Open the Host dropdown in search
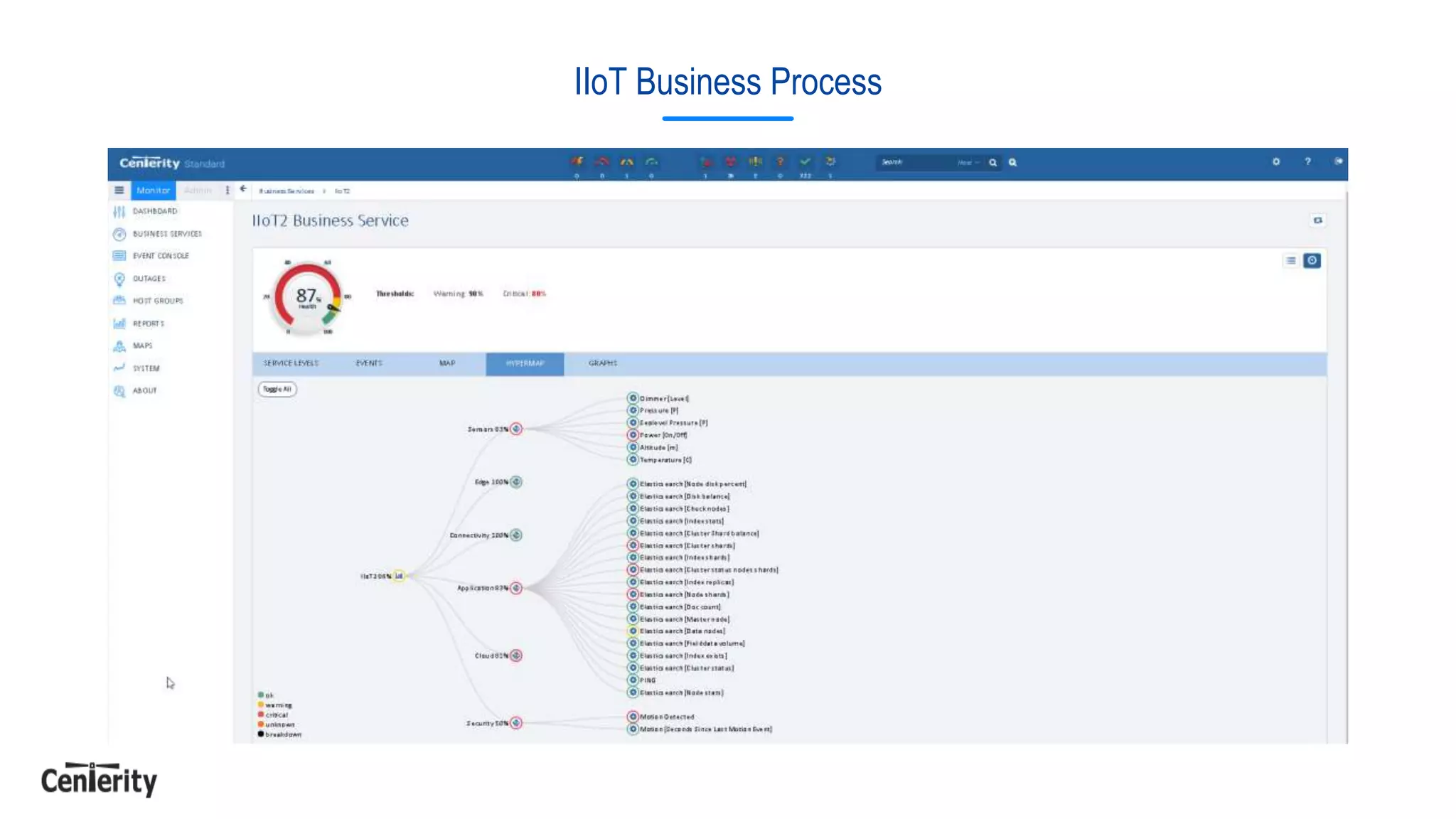The width and height of the screenshot is (1456, 819). coord(968,163)
